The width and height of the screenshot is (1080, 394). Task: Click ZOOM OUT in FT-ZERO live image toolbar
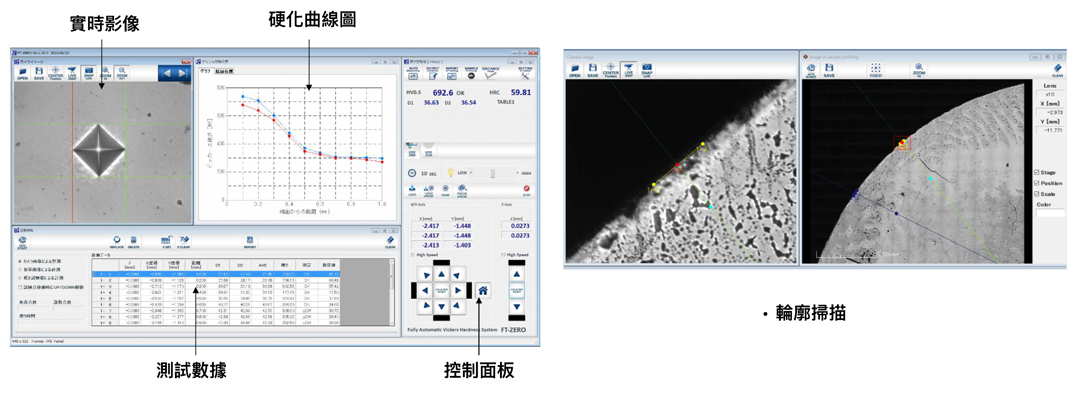pyautogui.click(x=122, y=73)
